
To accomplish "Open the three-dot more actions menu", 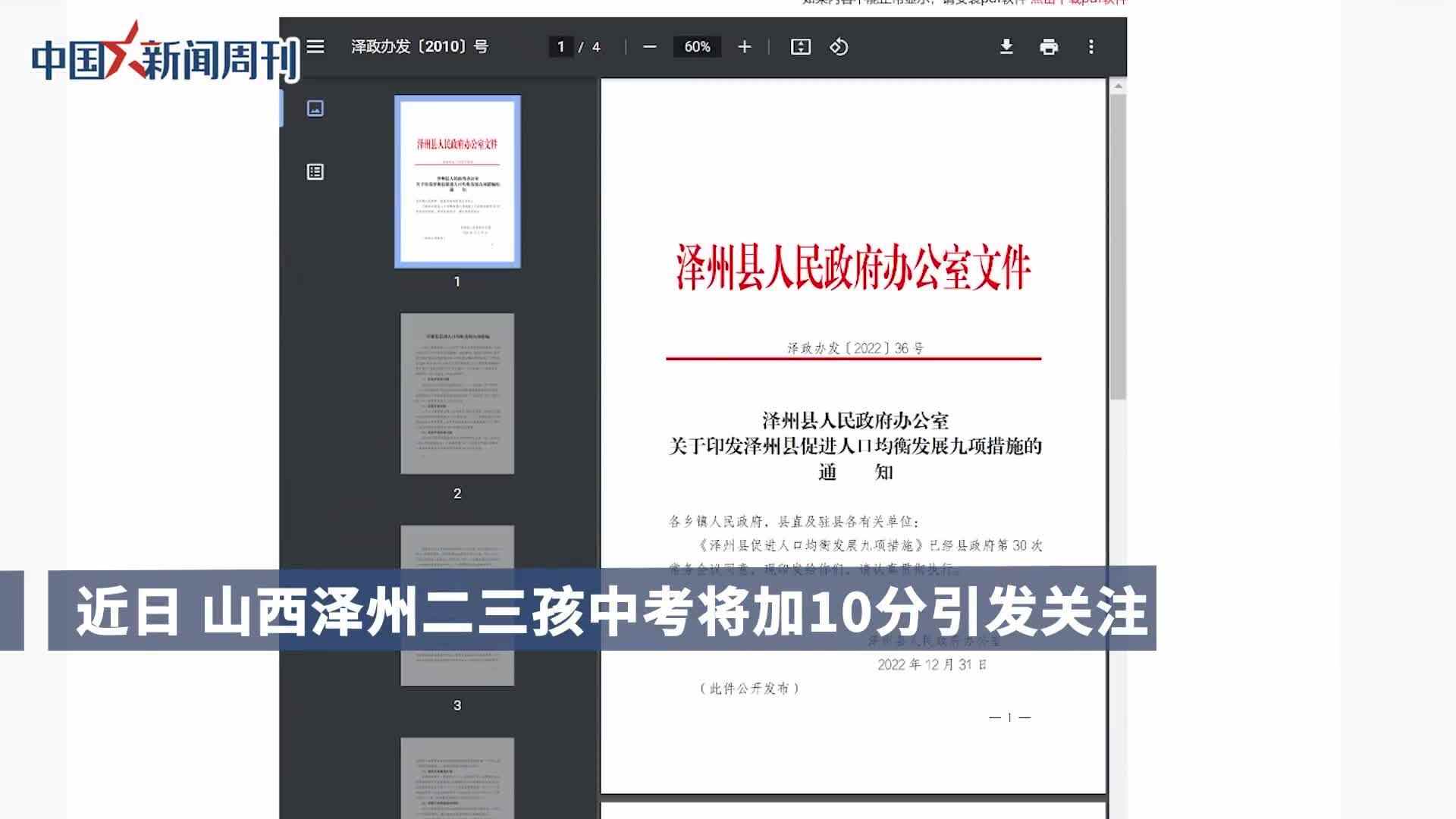I will (1090, 47).
